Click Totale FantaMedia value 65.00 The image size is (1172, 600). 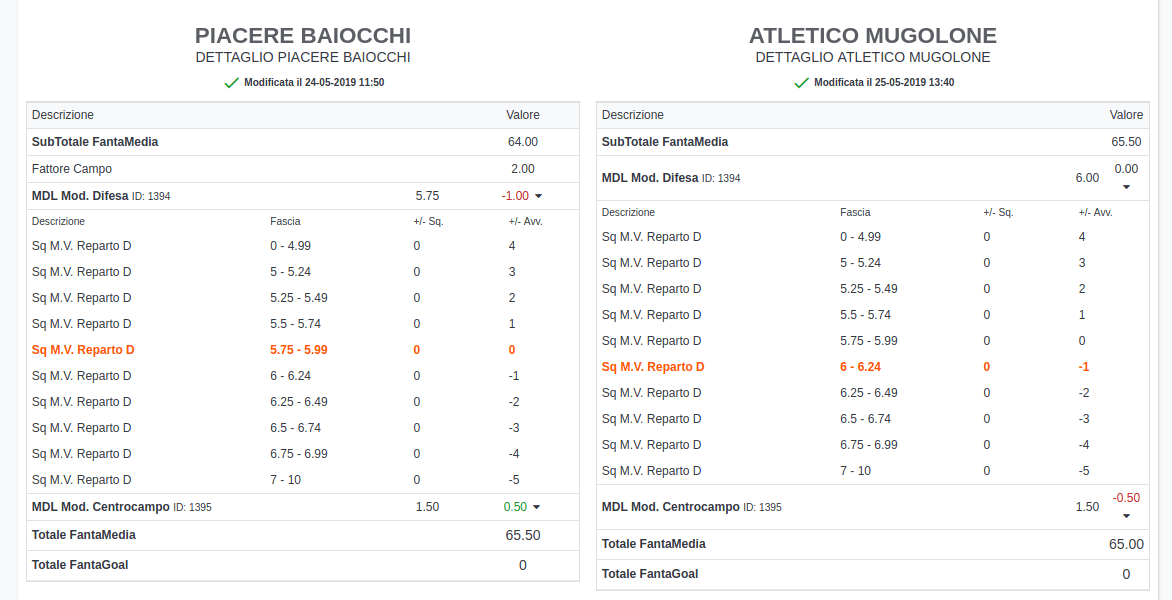[1126, 544]
